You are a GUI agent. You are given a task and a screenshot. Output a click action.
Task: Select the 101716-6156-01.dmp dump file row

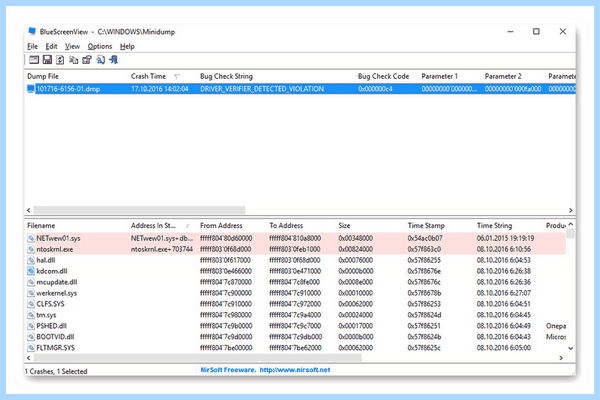300,89
